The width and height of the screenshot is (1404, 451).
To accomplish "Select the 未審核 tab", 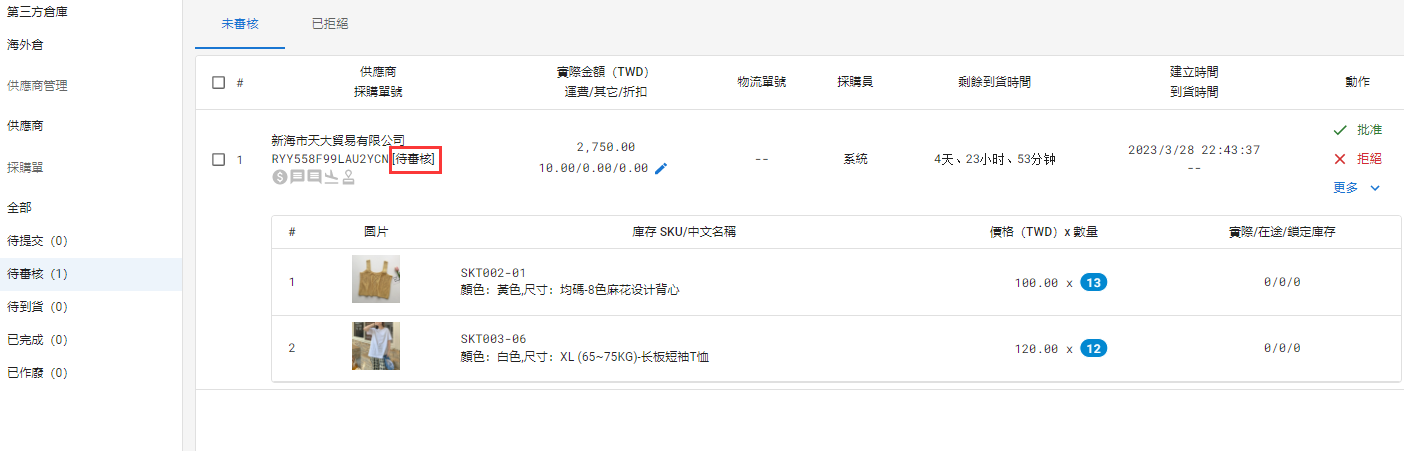I will point(240,23).
